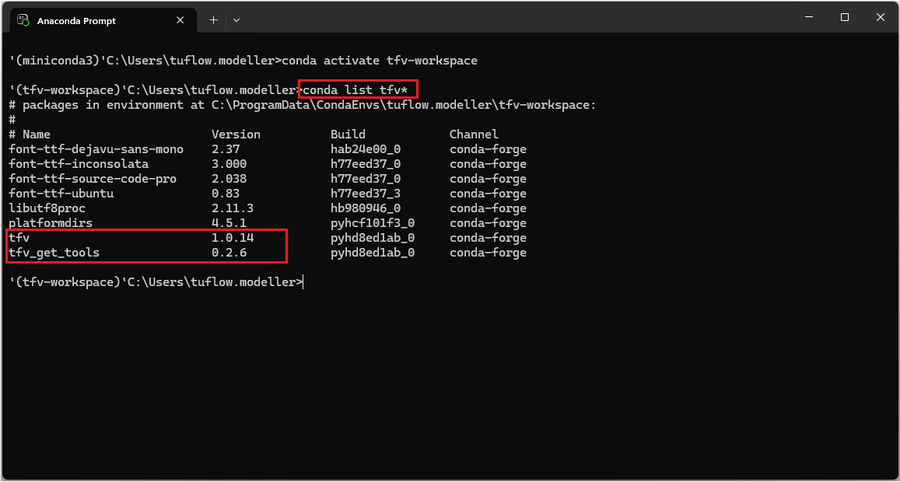Click the Channel column header
Screen dimensions: 900x482
tap(474, 134)
